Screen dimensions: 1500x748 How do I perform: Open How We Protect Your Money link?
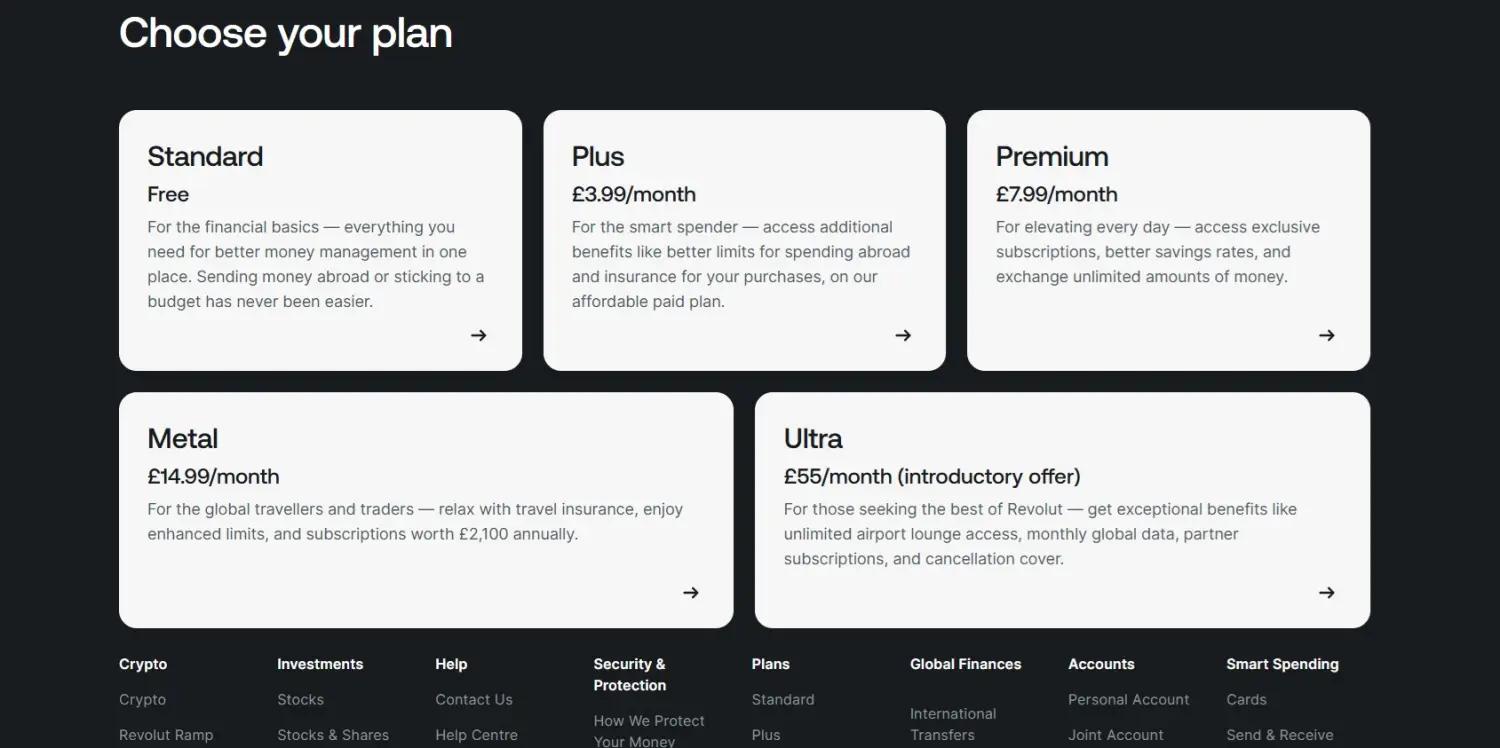649,731
